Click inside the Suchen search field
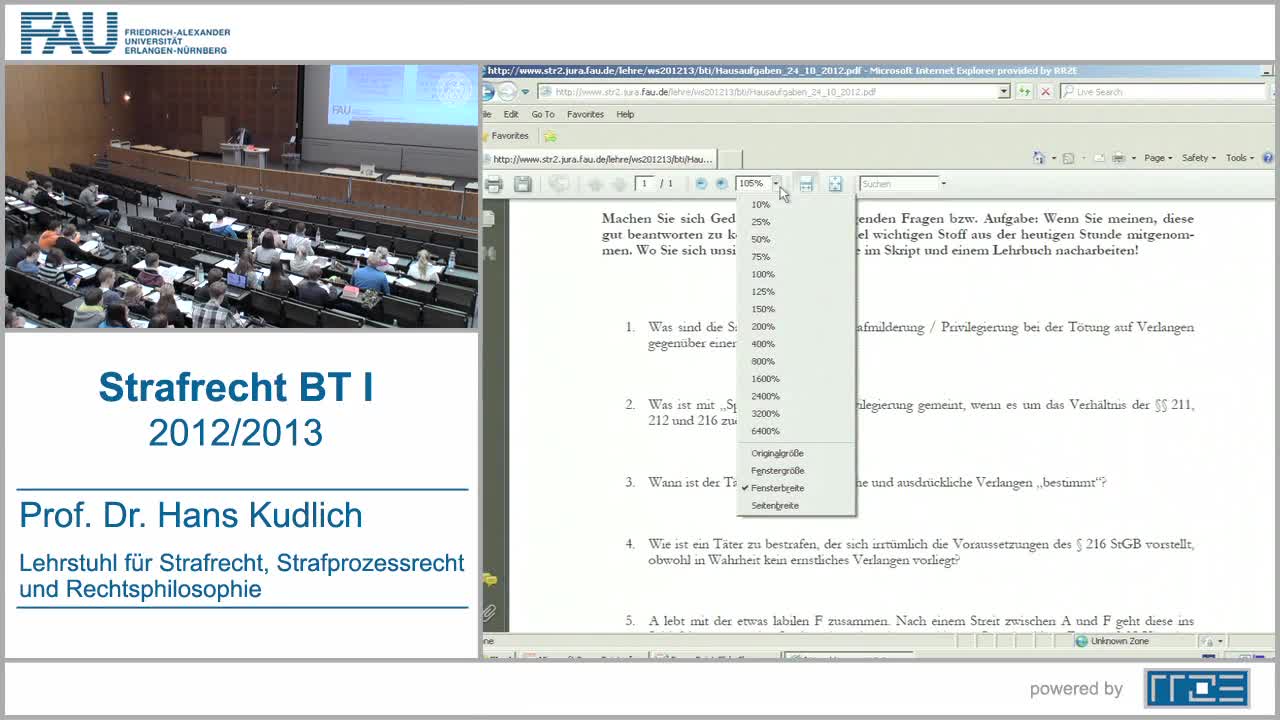Viewport: 1280px width, 720px height. click(895, 183)
